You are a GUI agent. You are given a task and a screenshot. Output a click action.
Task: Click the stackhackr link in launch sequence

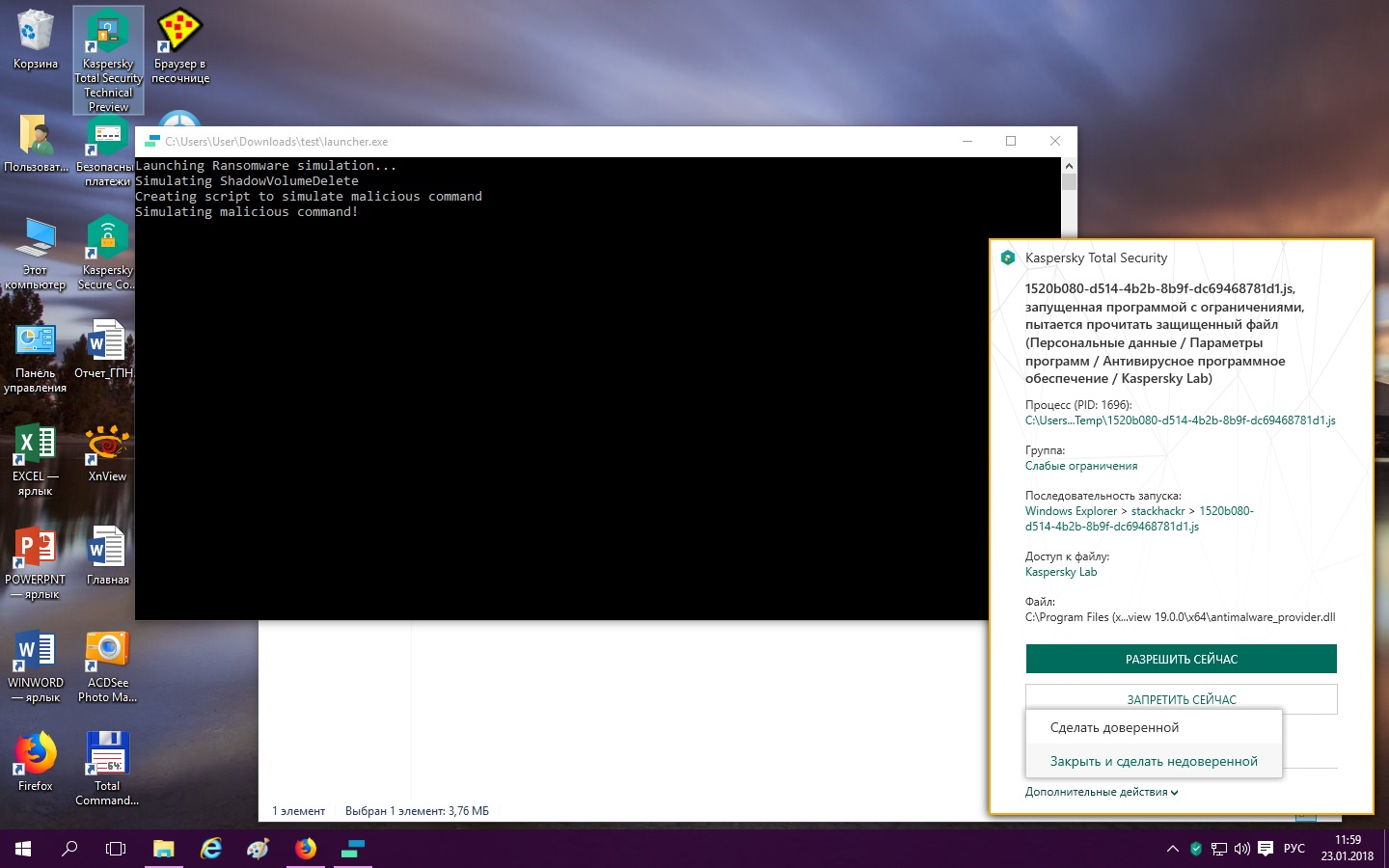1157,511
